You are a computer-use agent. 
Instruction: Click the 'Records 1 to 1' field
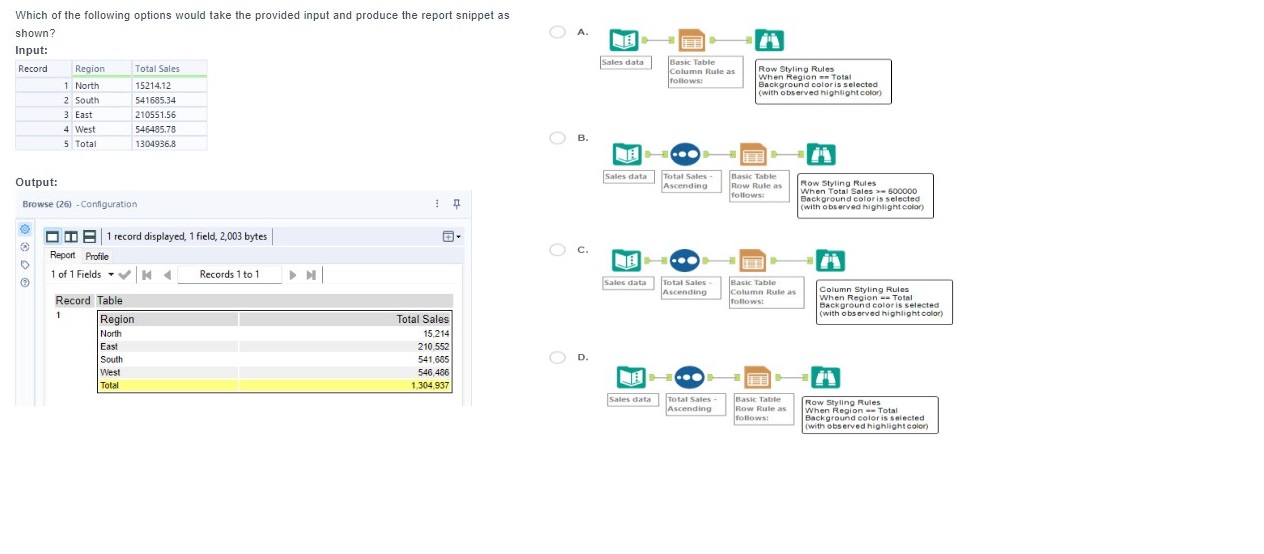(x=229, y=274)
